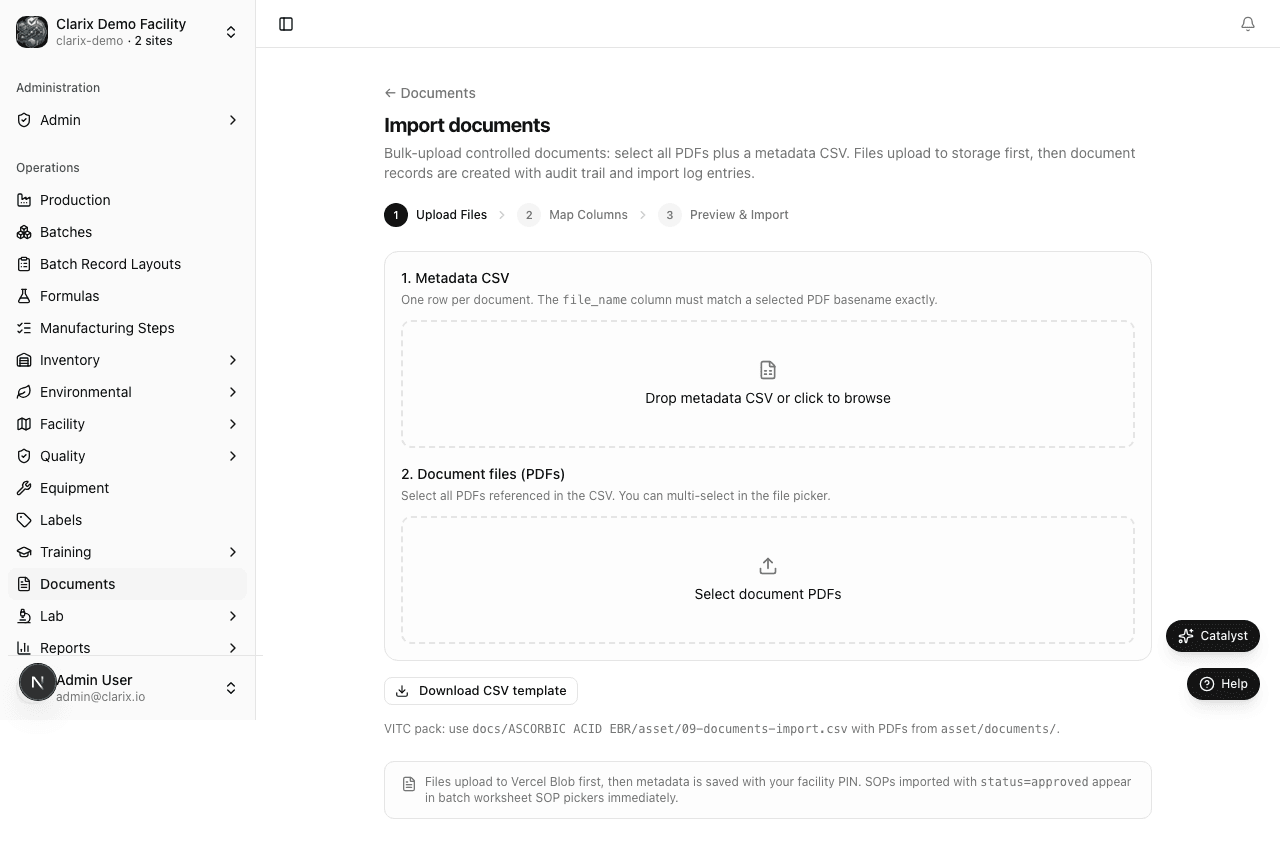Click the Batches cubes icon
The height and width of the screenshot is (851, 1280).
(x=24, y=232)
